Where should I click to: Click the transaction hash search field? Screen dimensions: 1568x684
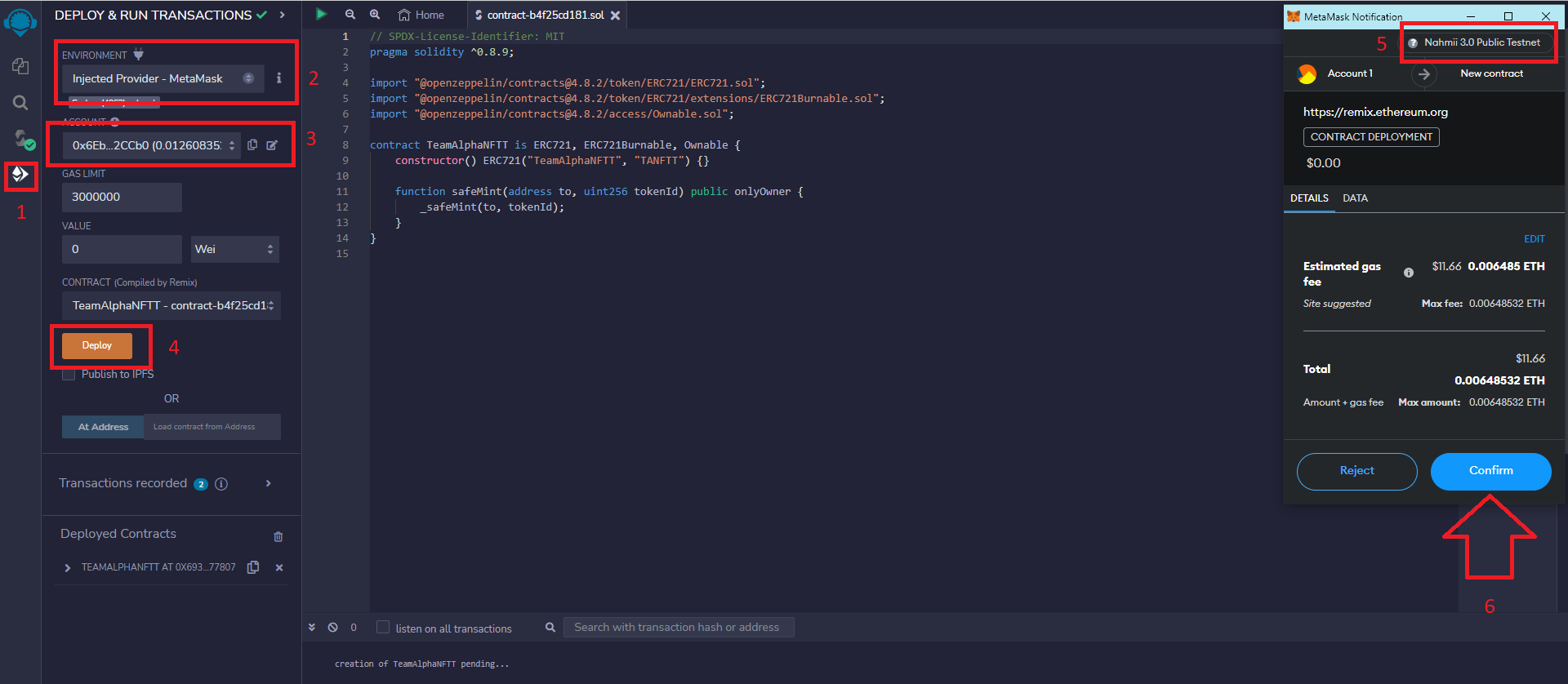[679, 628]
